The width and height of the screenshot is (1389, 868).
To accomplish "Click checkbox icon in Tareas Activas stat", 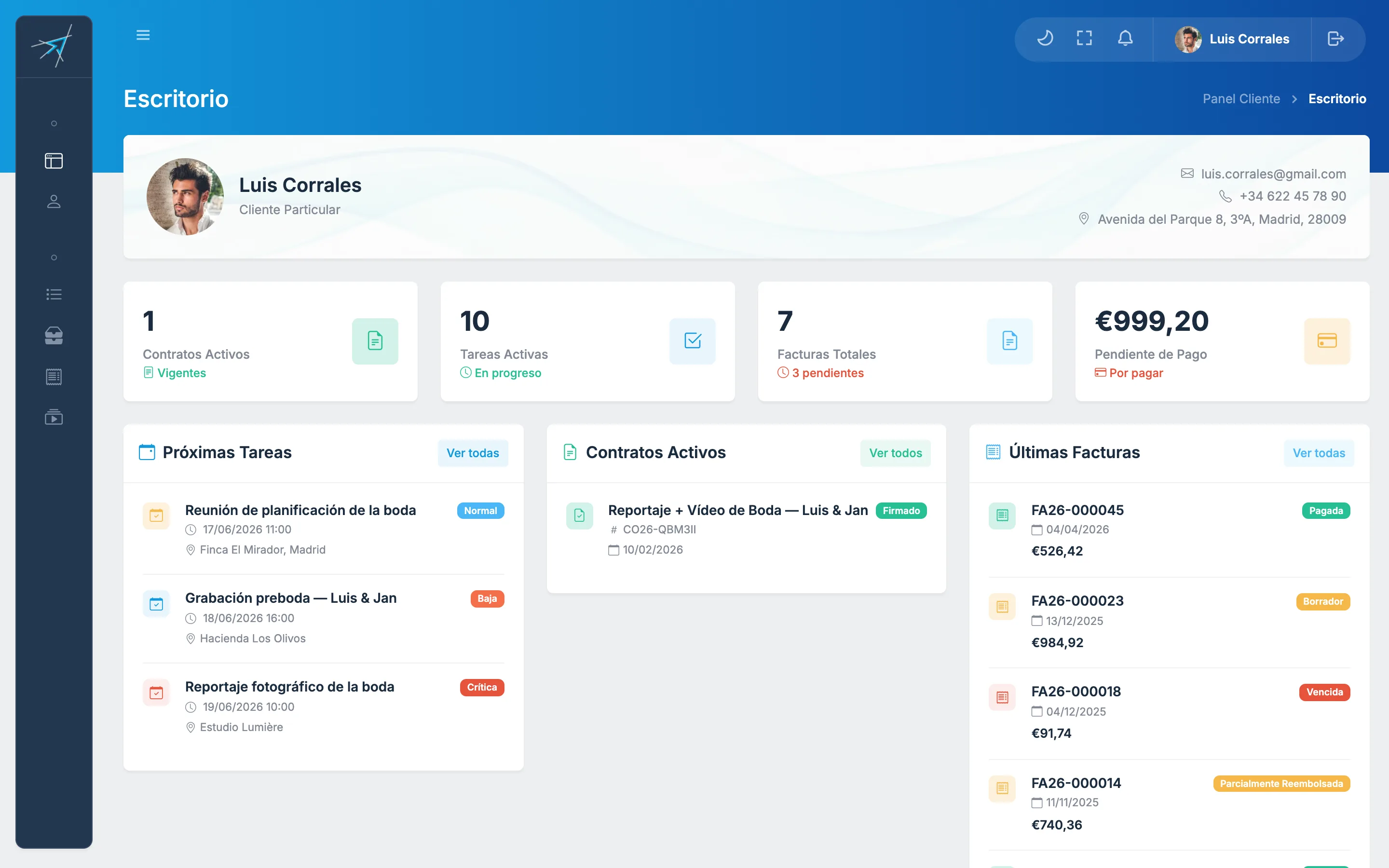I will tap(692, 341).
